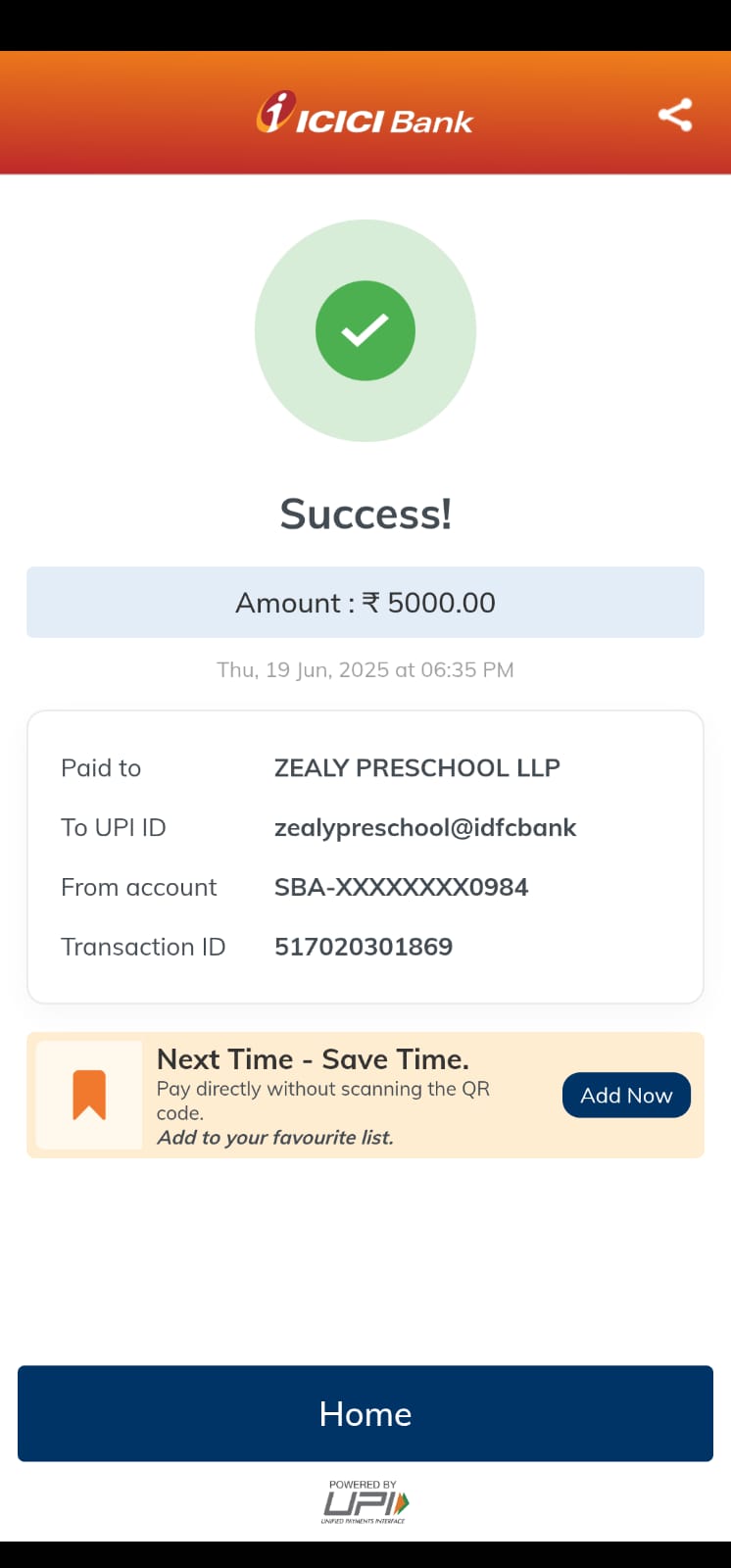Tap the Next Time - Save Time heading
The width and height of the screenshot is (731, 1568).
click(x=313, y=1059)
